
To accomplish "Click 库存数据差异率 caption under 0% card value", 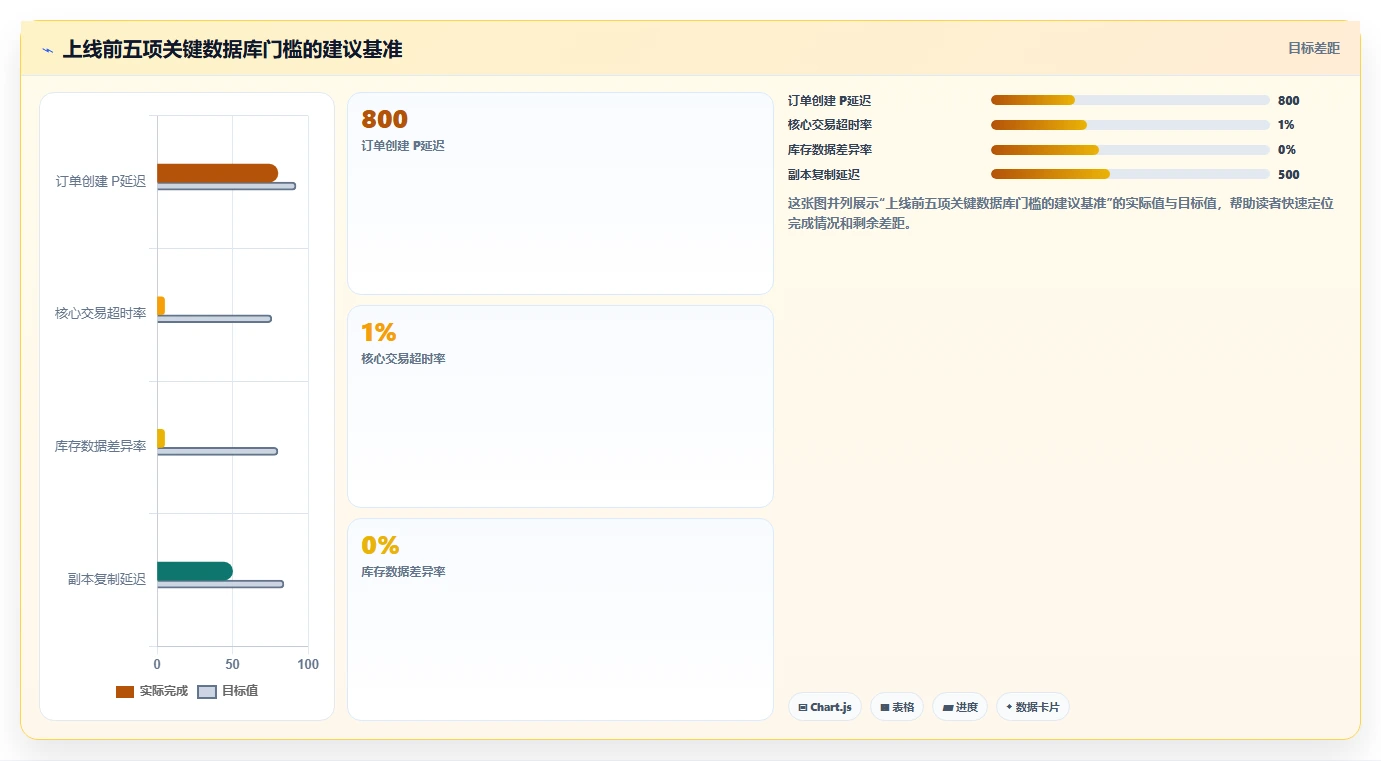I will [x=403, y=572].
